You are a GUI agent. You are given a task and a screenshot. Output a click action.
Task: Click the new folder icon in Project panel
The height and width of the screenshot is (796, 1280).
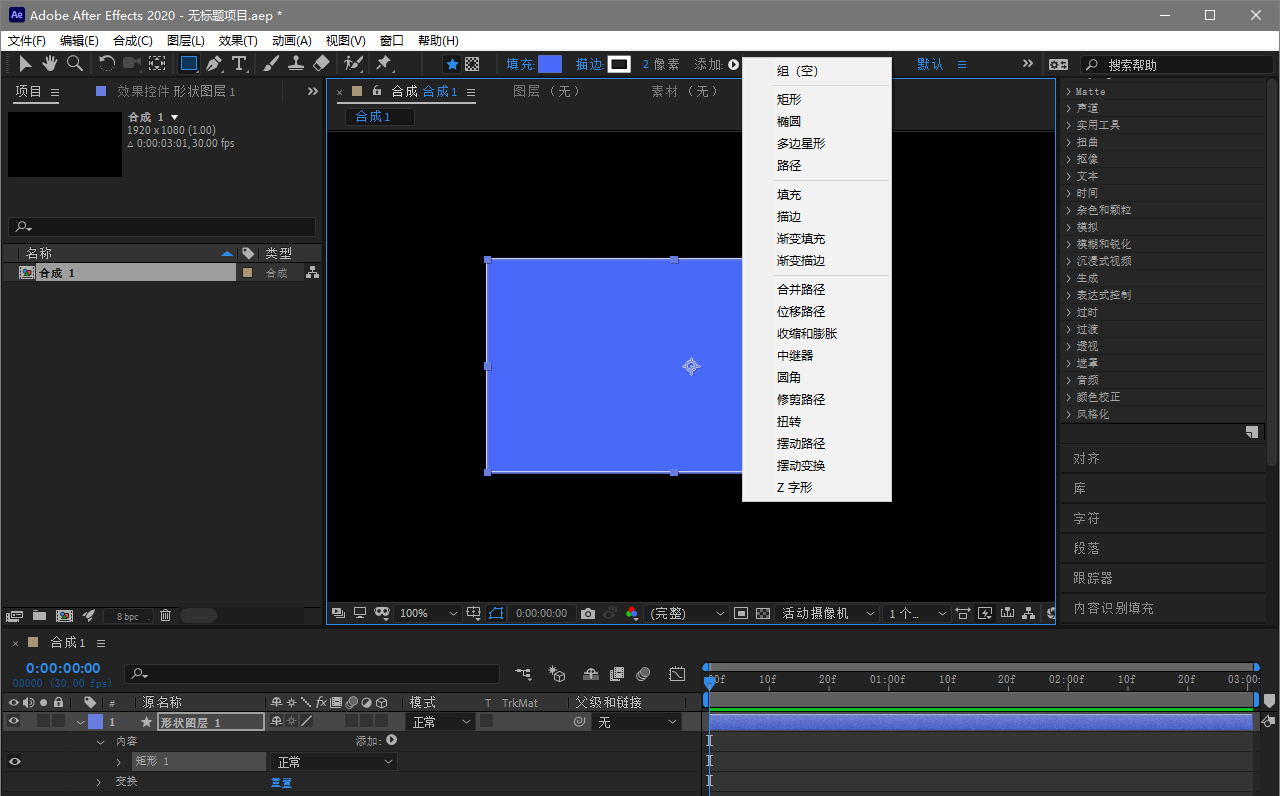[x=40, y=616]
